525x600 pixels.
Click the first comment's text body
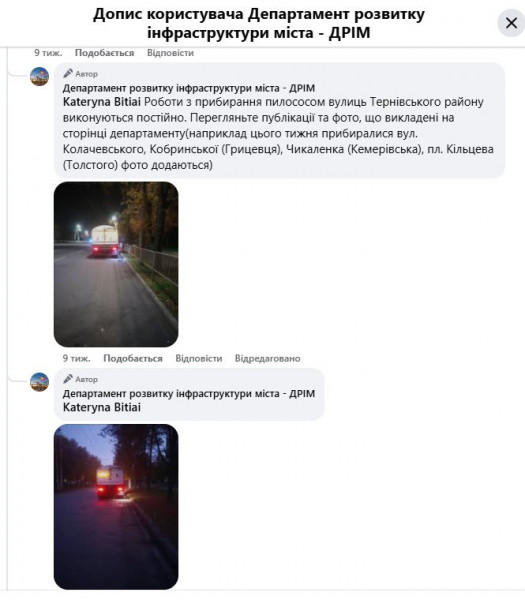[x=278, y=134]
